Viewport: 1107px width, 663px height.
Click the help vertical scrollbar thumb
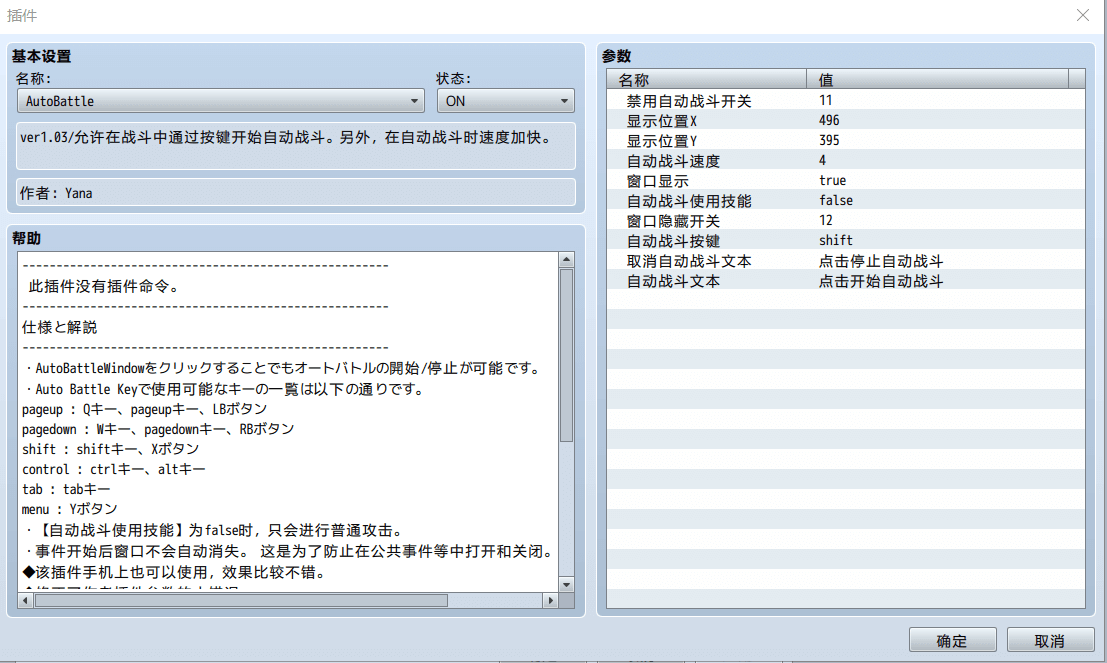point(566,355)
